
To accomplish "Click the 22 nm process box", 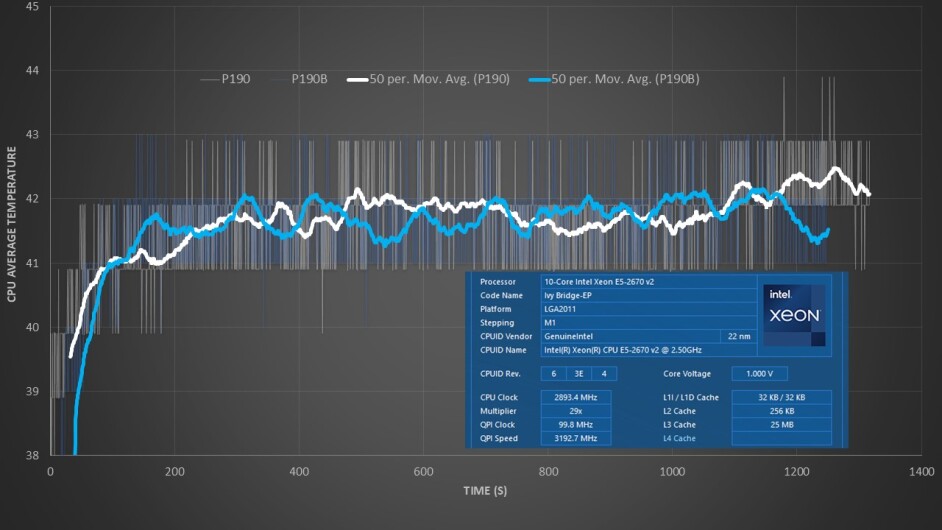I will click(739, 337).
